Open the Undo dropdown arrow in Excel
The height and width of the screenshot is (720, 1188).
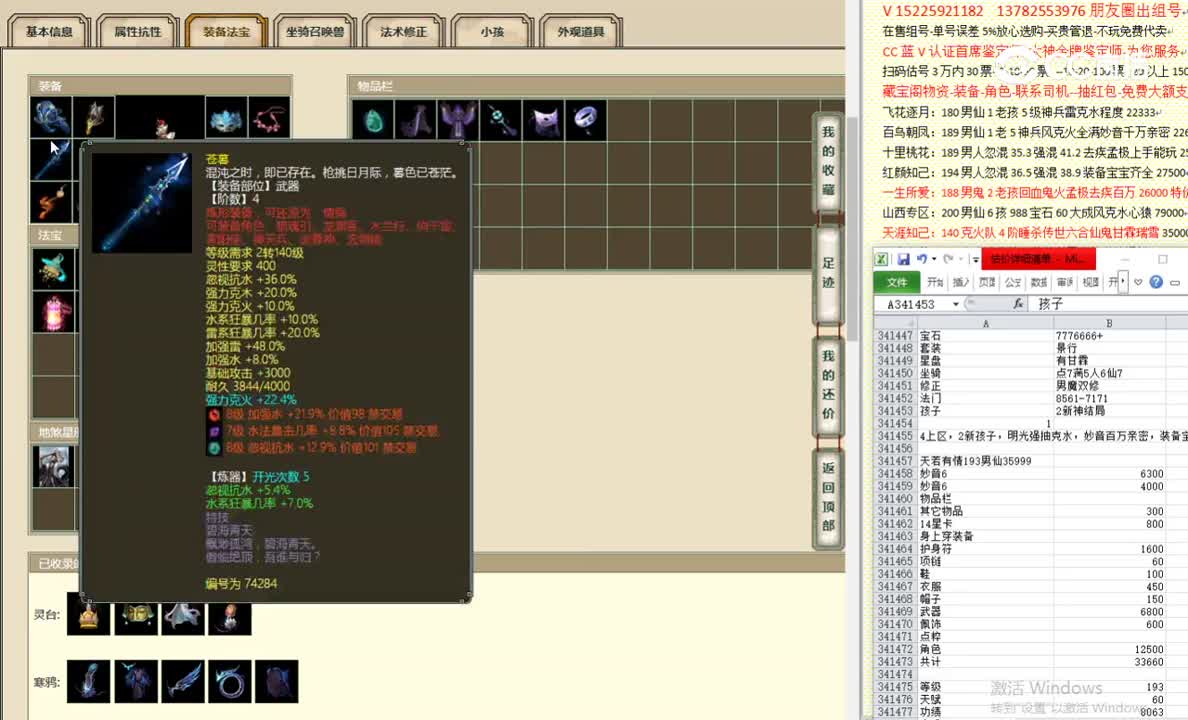[x=932, y=260]
